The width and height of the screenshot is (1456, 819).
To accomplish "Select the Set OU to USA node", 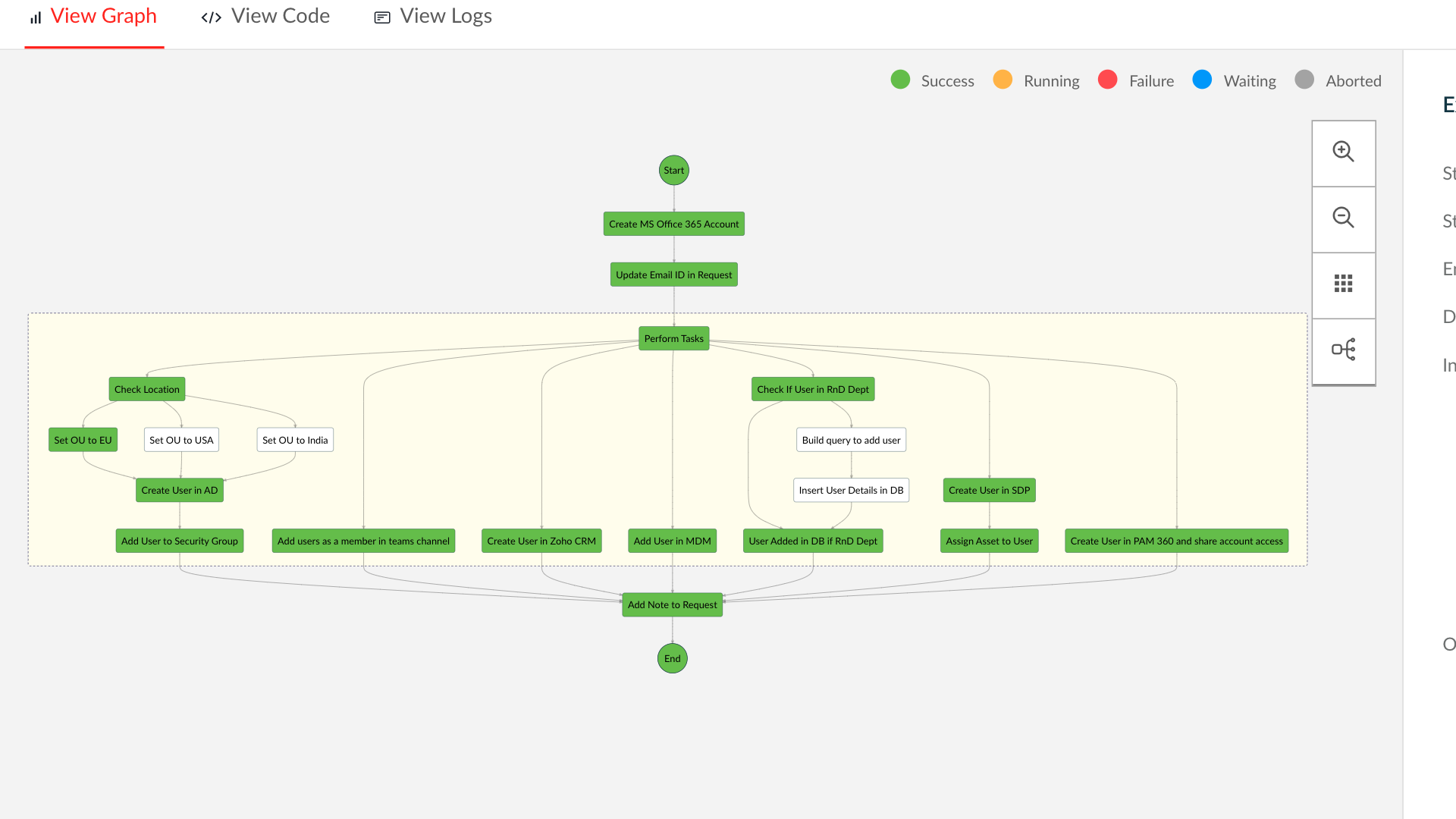I will (180, 440).
